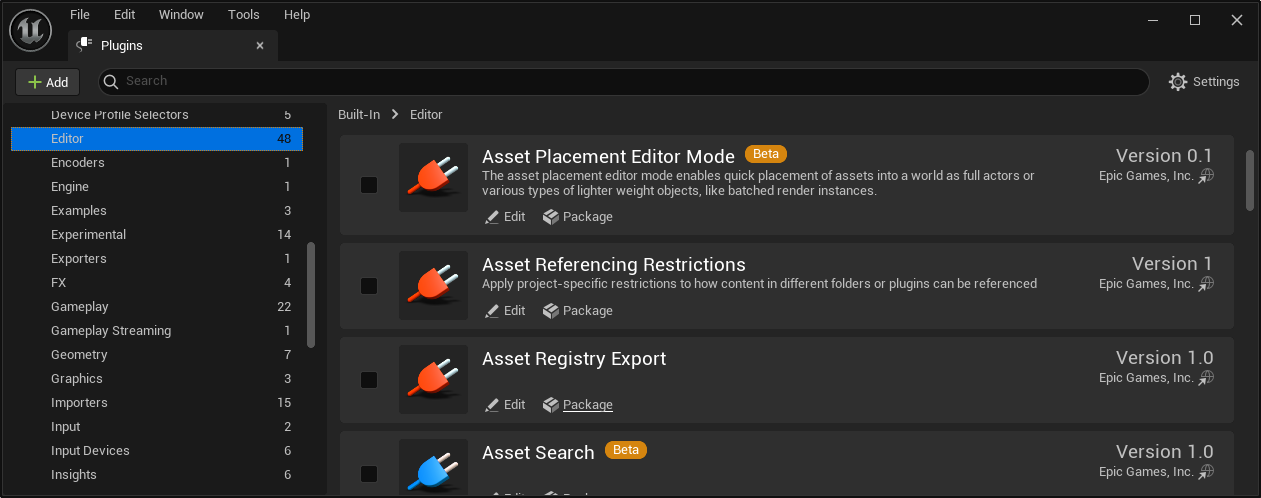Image resolution: width=1261 pixels, height=498 pixels.
Task: Enable Asset Placement Editor Mode plugin checkbox
Action: [369, 185]
